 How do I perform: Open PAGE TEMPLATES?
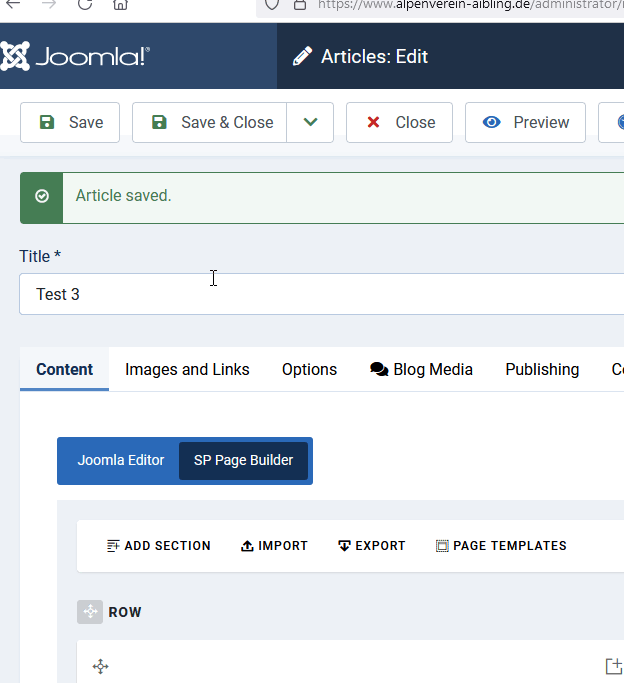[x=500, y=546]
